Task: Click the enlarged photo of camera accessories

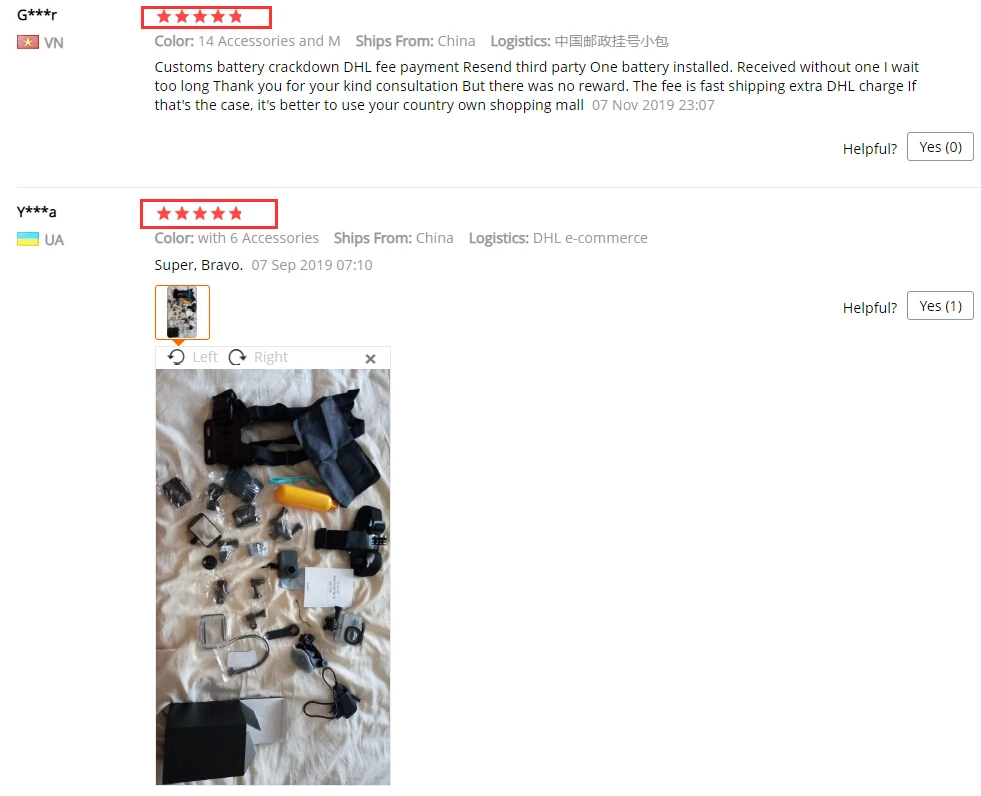Action: [273, 577]
